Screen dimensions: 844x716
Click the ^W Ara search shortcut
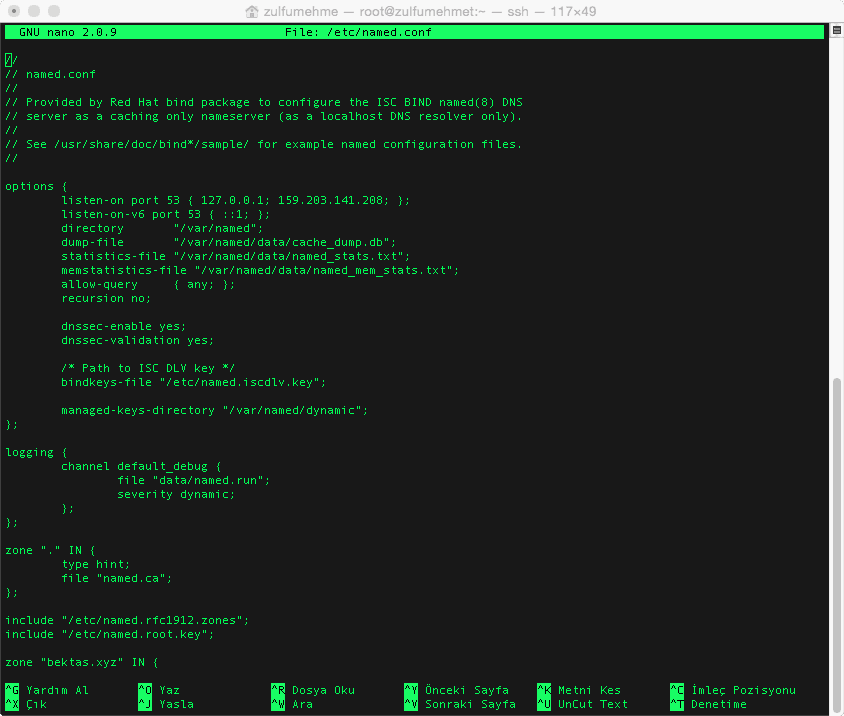pos(292,704)
